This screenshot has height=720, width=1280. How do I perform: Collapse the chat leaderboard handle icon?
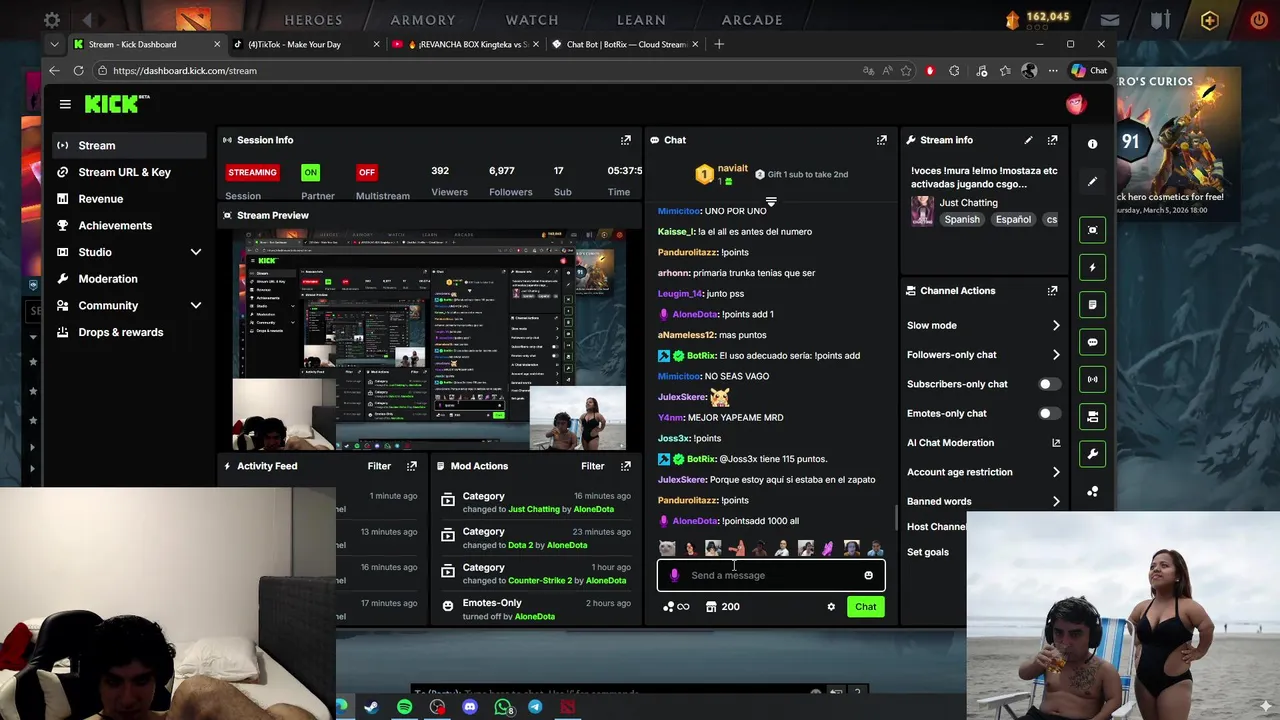[770, 201]
